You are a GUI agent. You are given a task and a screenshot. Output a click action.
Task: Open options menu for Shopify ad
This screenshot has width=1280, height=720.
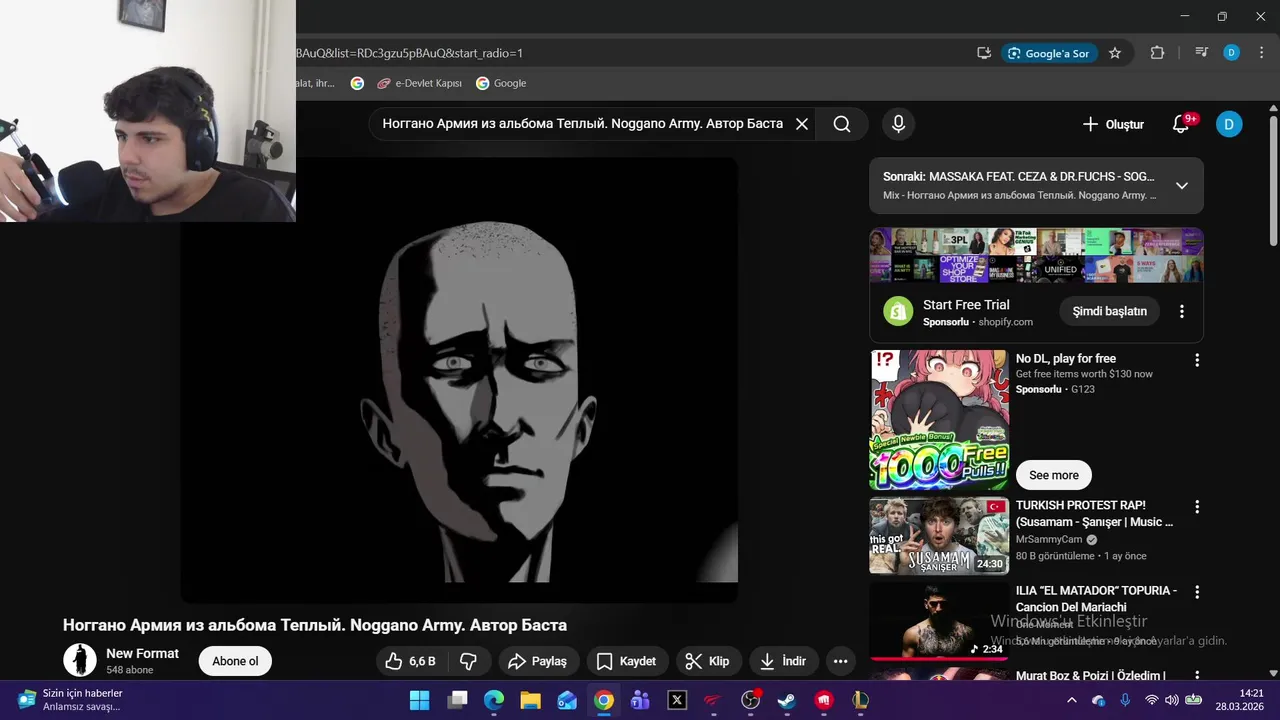(x=1181, y=311)
